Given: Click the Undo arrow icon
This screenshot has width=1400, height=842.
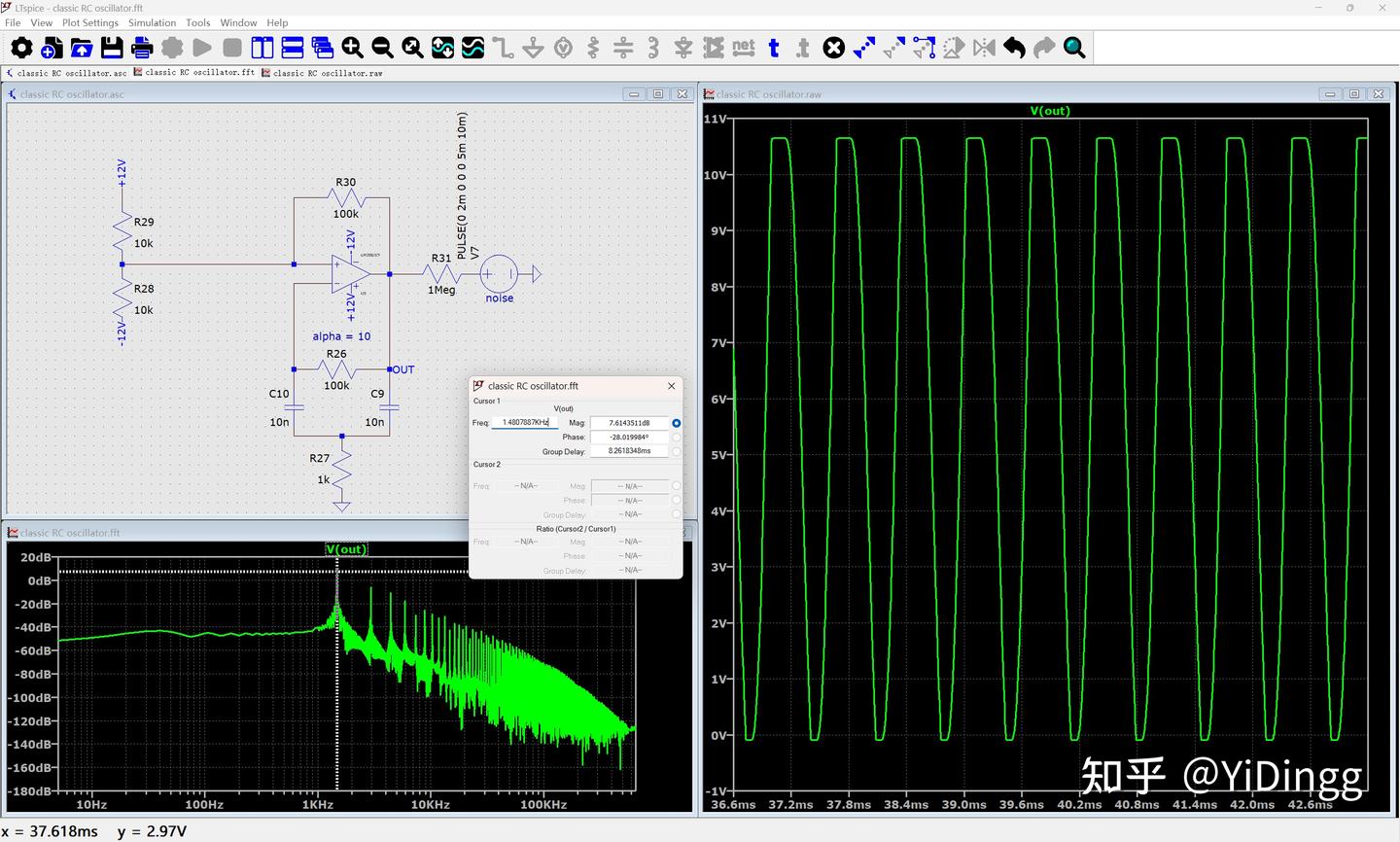Looking at the screenshot, I should pos(1014,48).
